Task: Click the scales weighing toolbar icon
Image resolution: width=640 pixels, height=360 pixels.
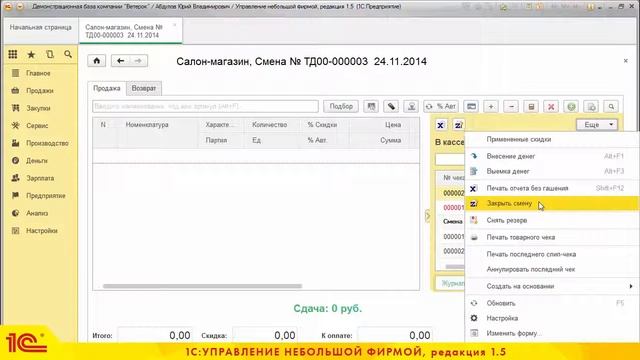Action: [x=411, y=107]
